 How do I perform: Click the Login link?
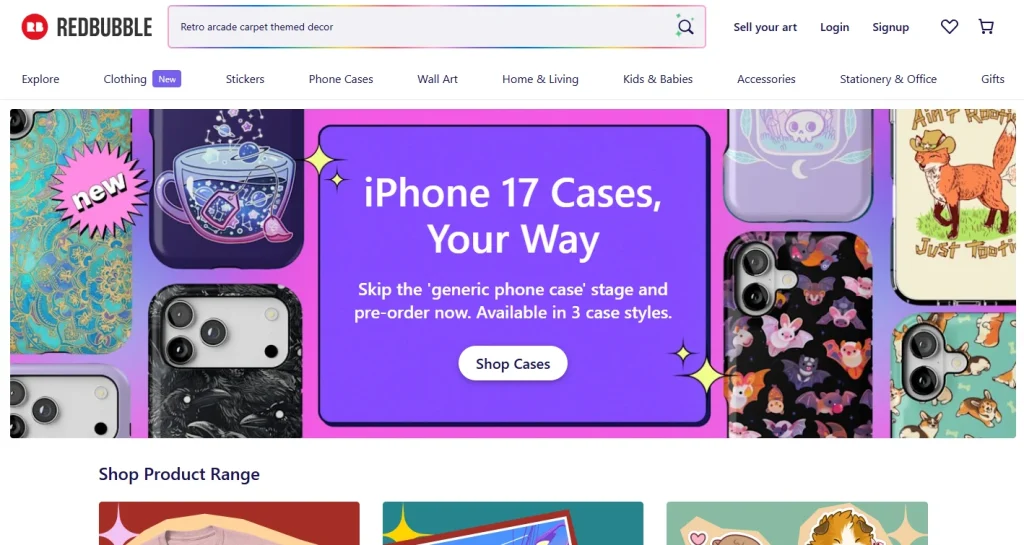point(835,27)
